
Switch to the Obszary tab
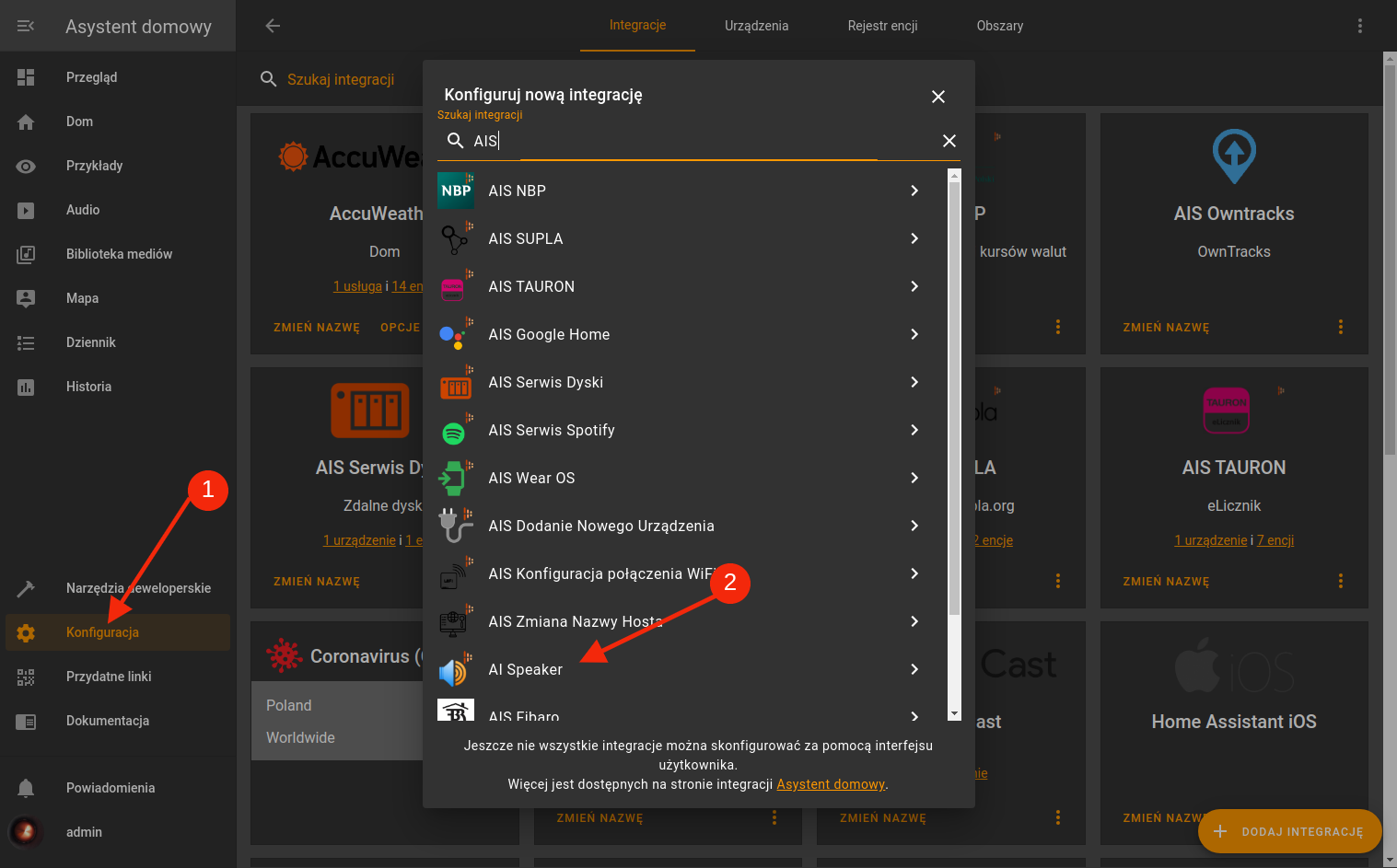pos(1000,26)
